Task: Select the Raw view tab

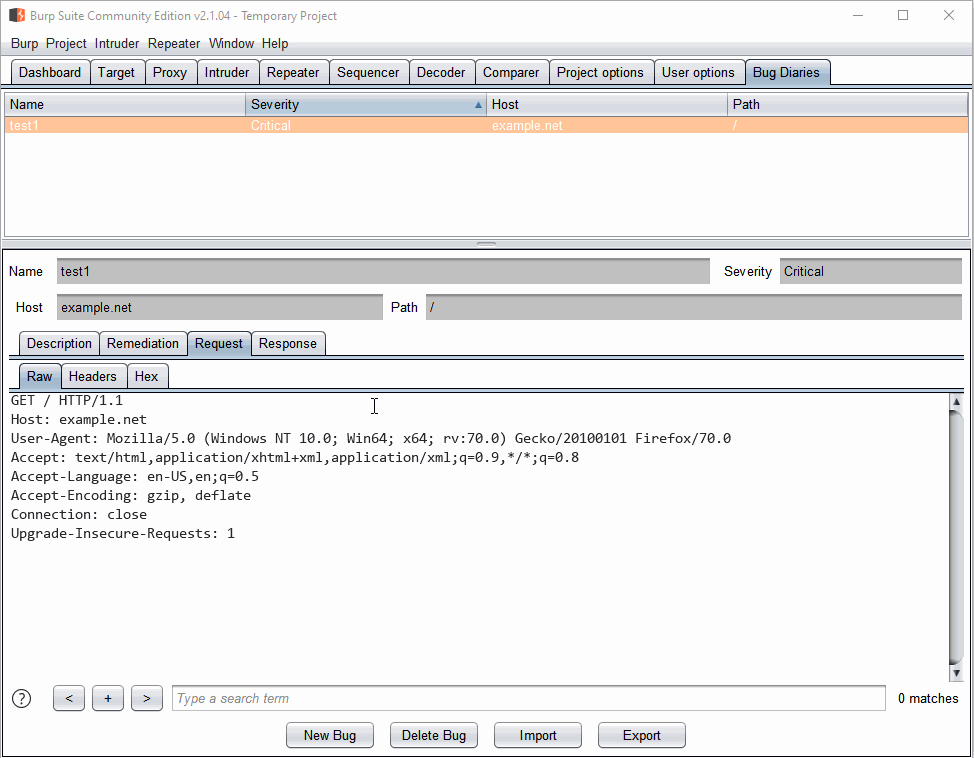Action: tap(40, 377)
